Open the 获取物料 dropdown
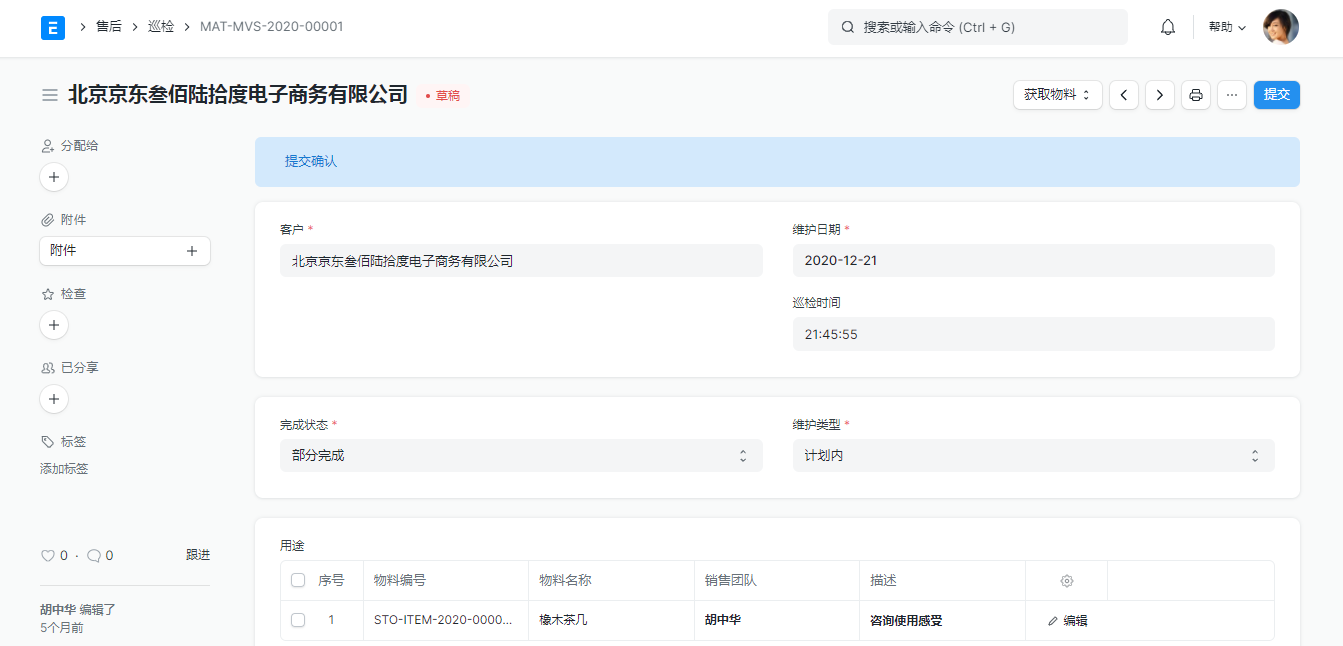The width and height of the screenshot is (1343, 646). click(x=1058, y=95)
